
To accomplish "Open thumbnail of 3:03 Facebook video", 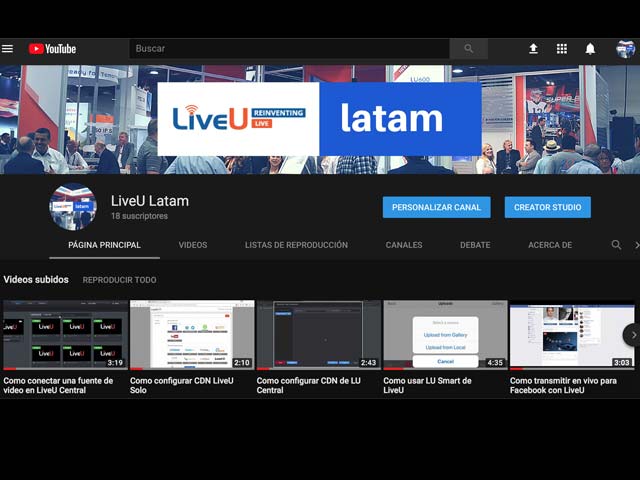I will 572,335.
